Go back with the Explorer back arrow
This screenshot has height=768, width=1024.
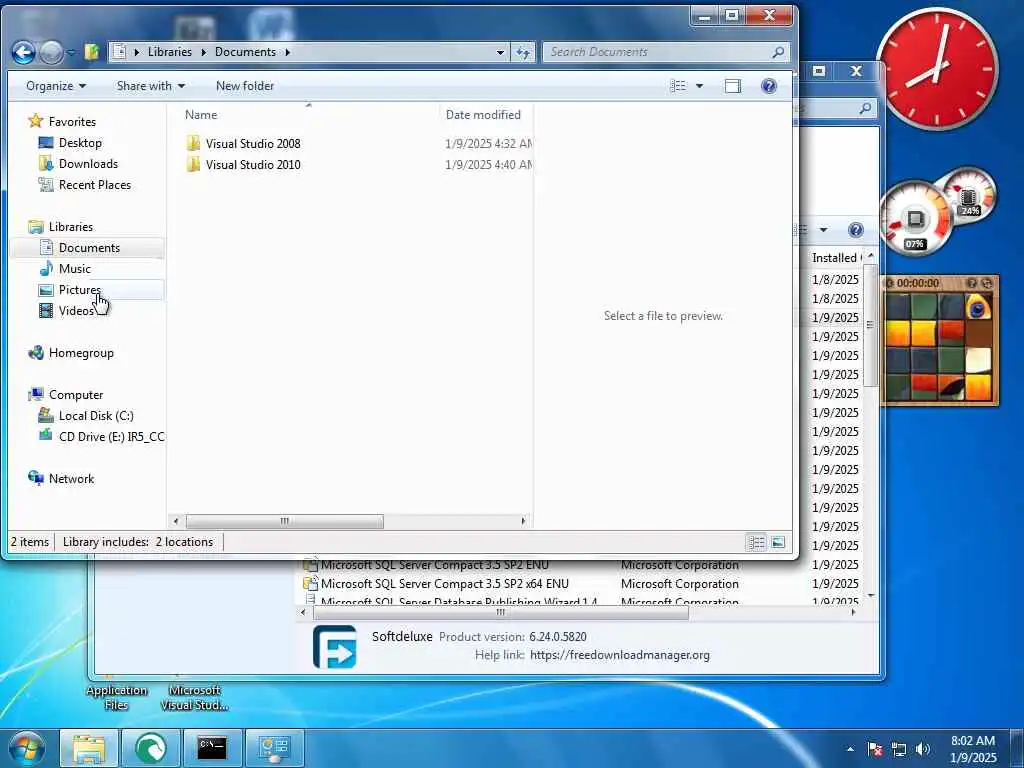coord(24,52)
